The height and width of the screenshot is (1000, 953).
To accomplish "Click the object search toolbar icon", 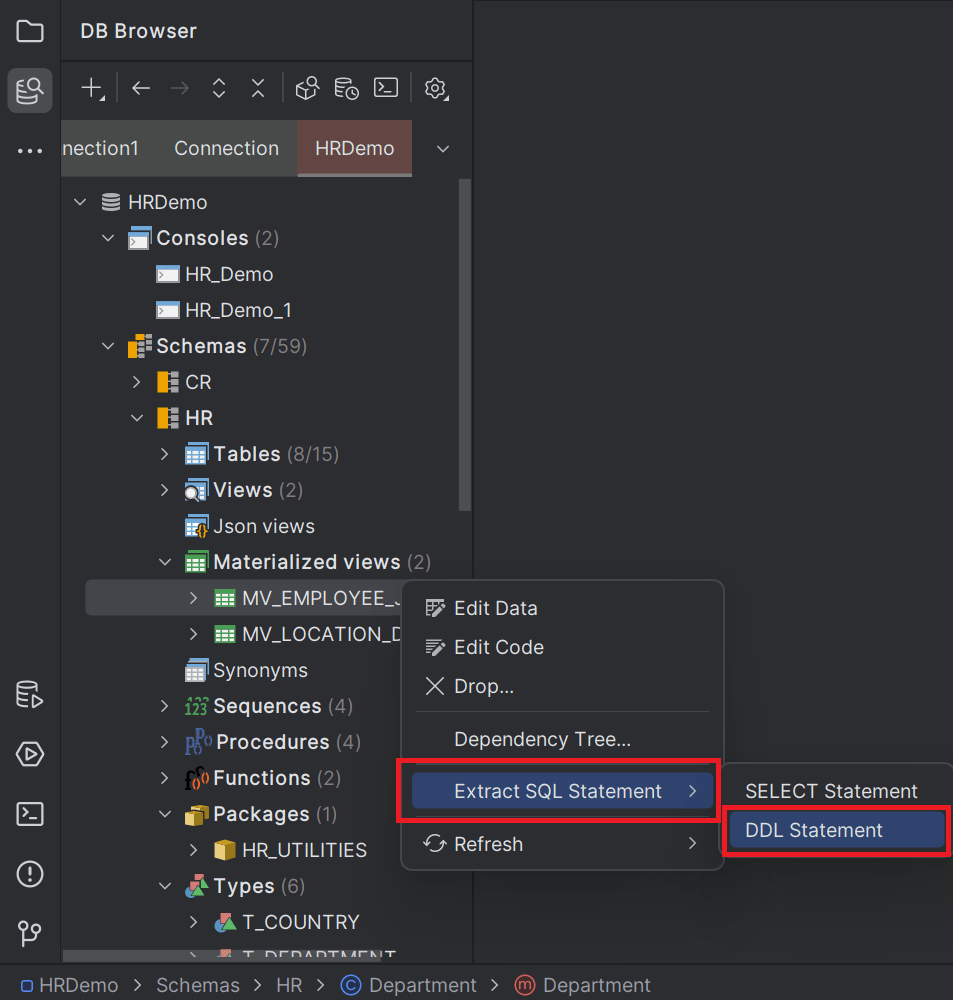I will coord(307,88).
